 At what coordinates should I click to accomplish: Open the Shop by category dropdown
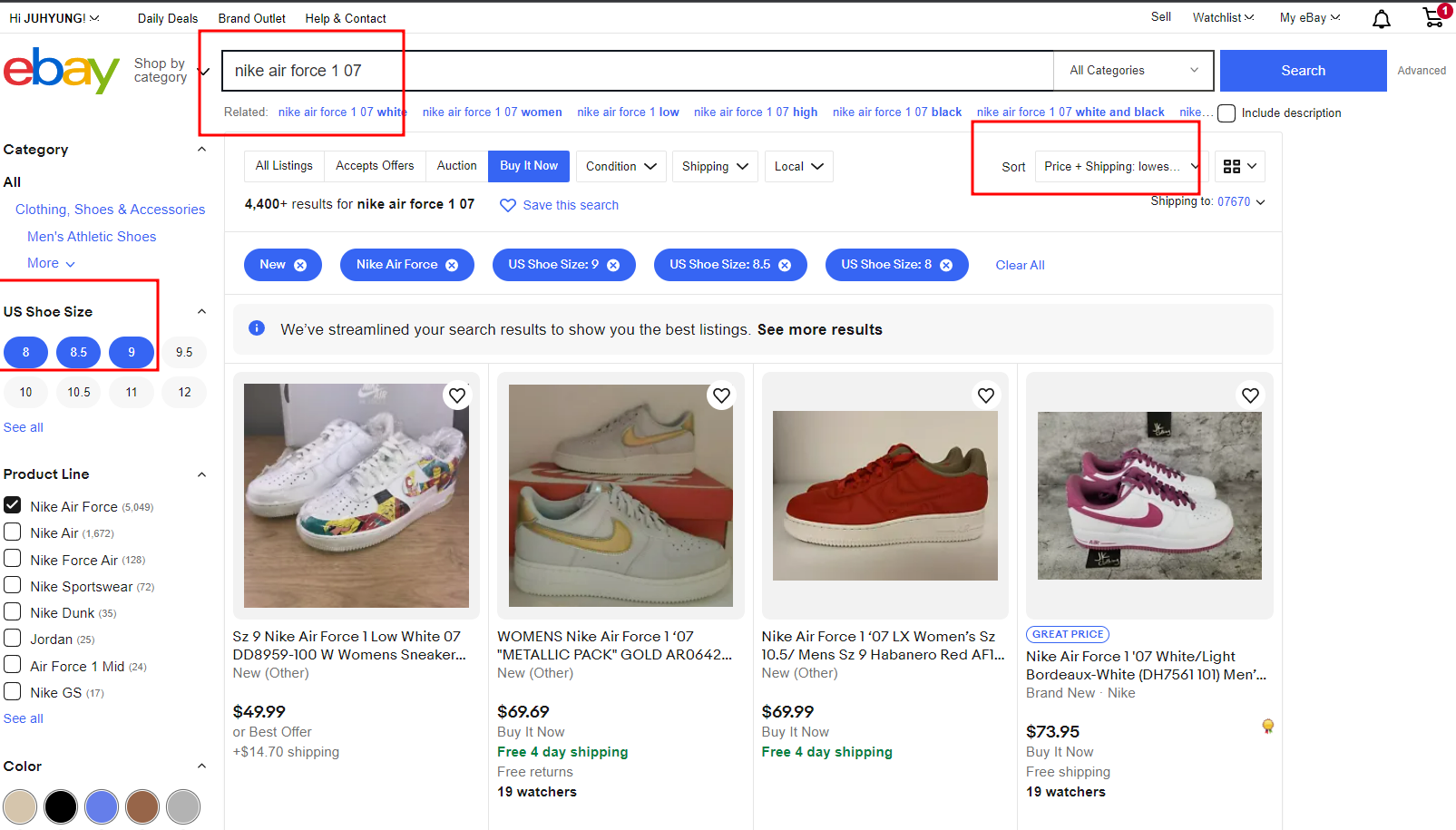coord(171,71)
